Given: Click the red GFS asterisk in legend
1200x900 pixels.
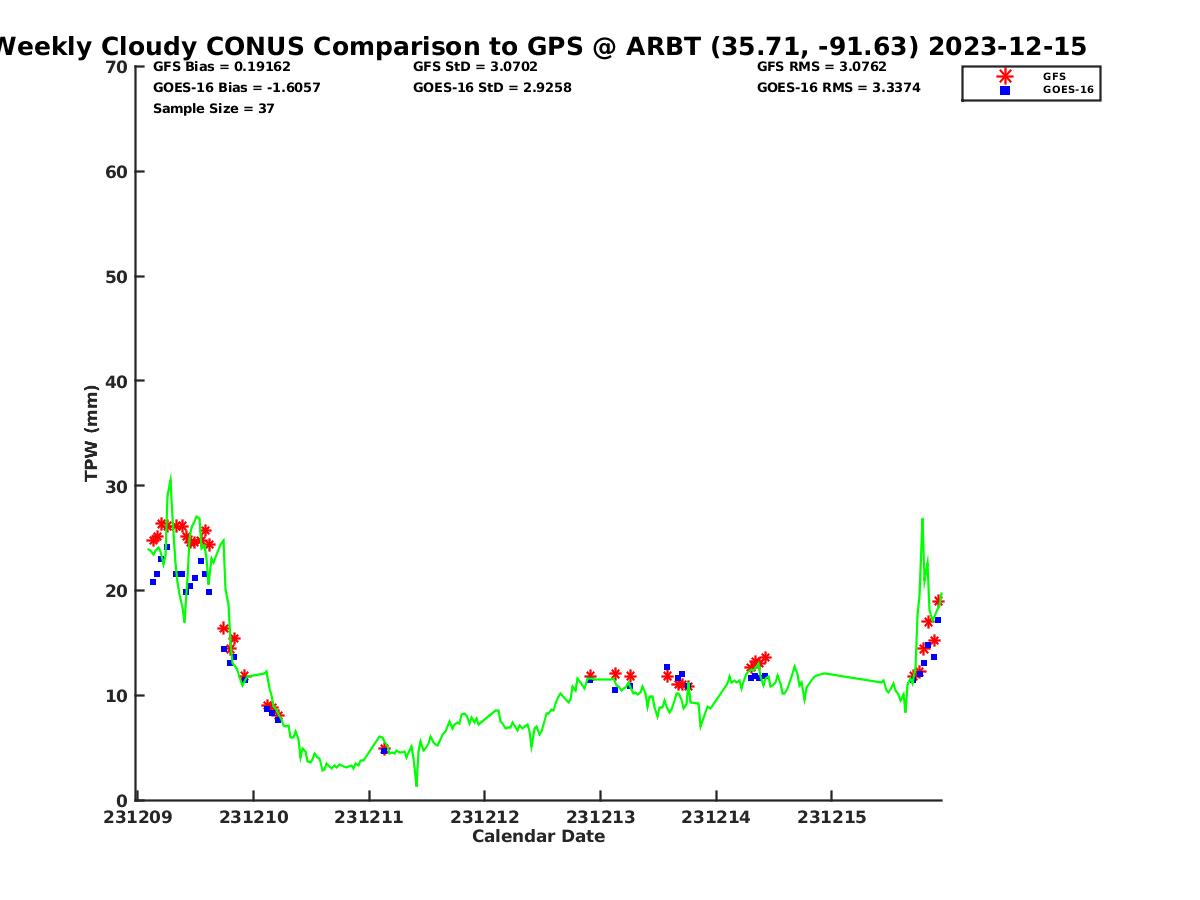Looking at the screenshot, I should click(x=1005, y=76).
